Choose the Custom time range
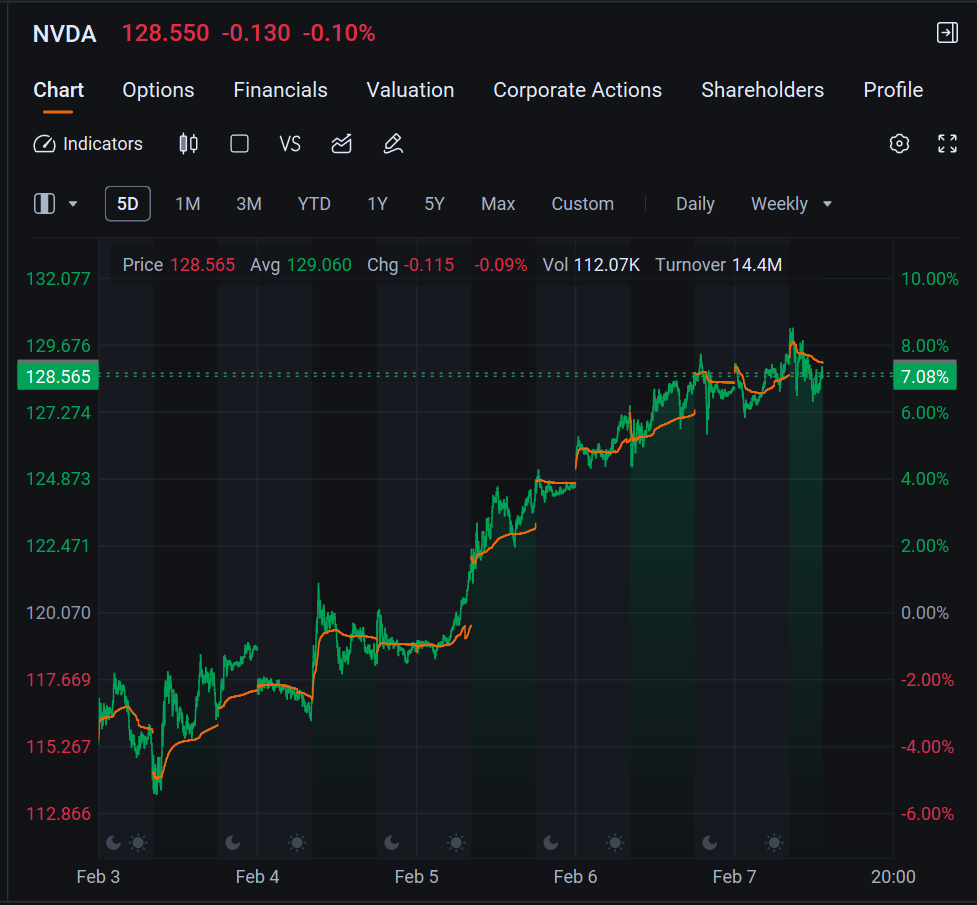This screenshot has height=905, width=977. point(583,204)
